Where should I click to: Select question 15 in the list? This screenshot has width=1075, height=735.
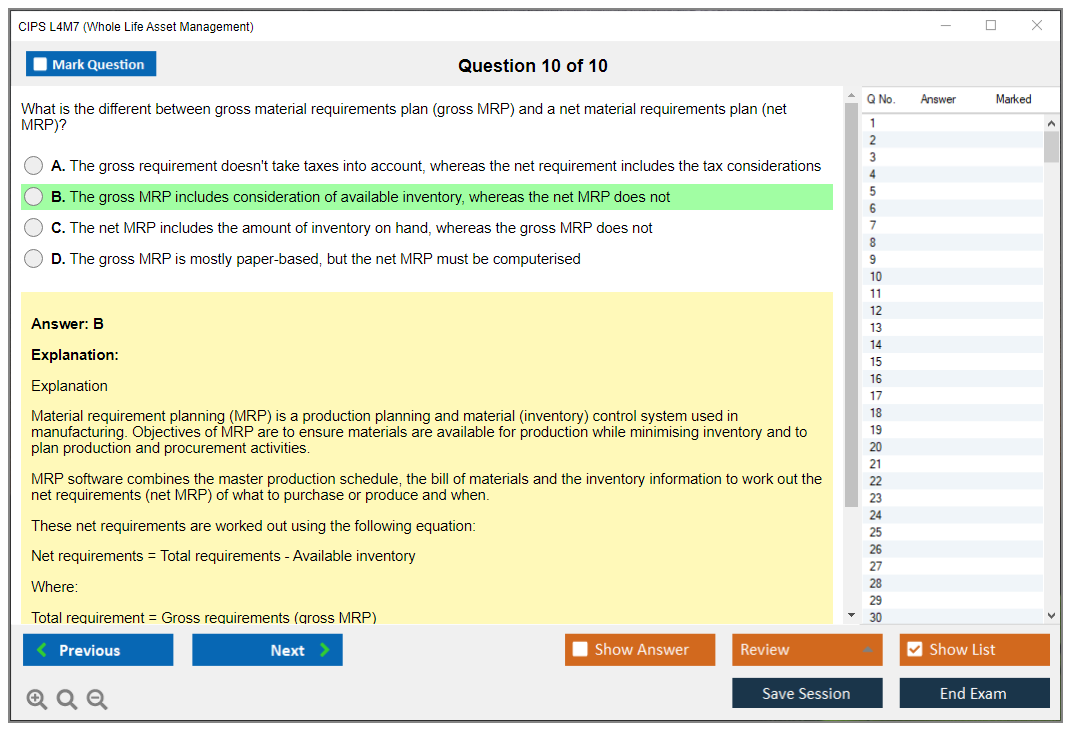[876, 362]
